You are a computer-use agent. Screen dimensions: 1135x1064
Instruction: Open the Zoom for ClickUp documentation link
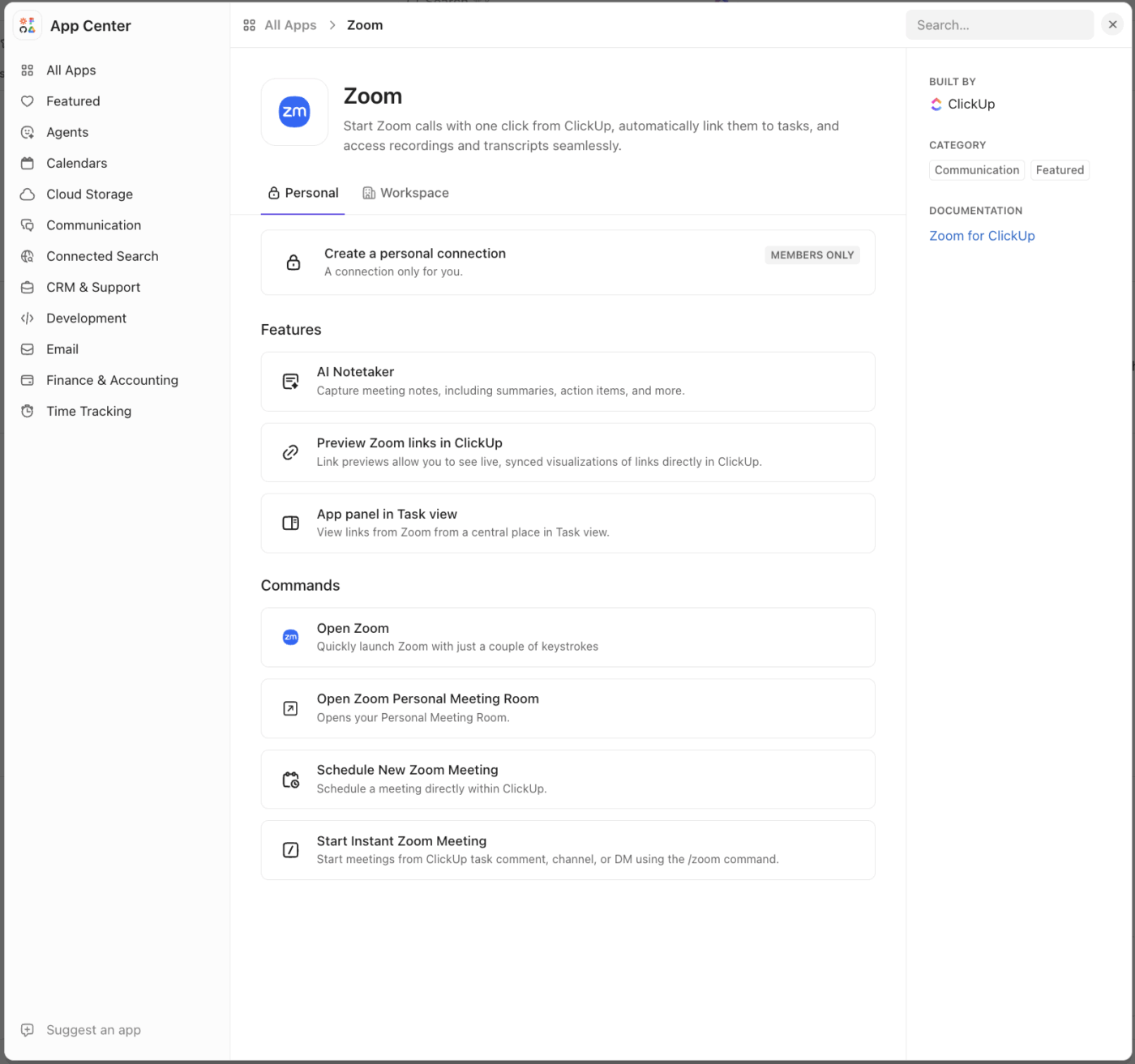pyautogui.click(x=982, y=235)
